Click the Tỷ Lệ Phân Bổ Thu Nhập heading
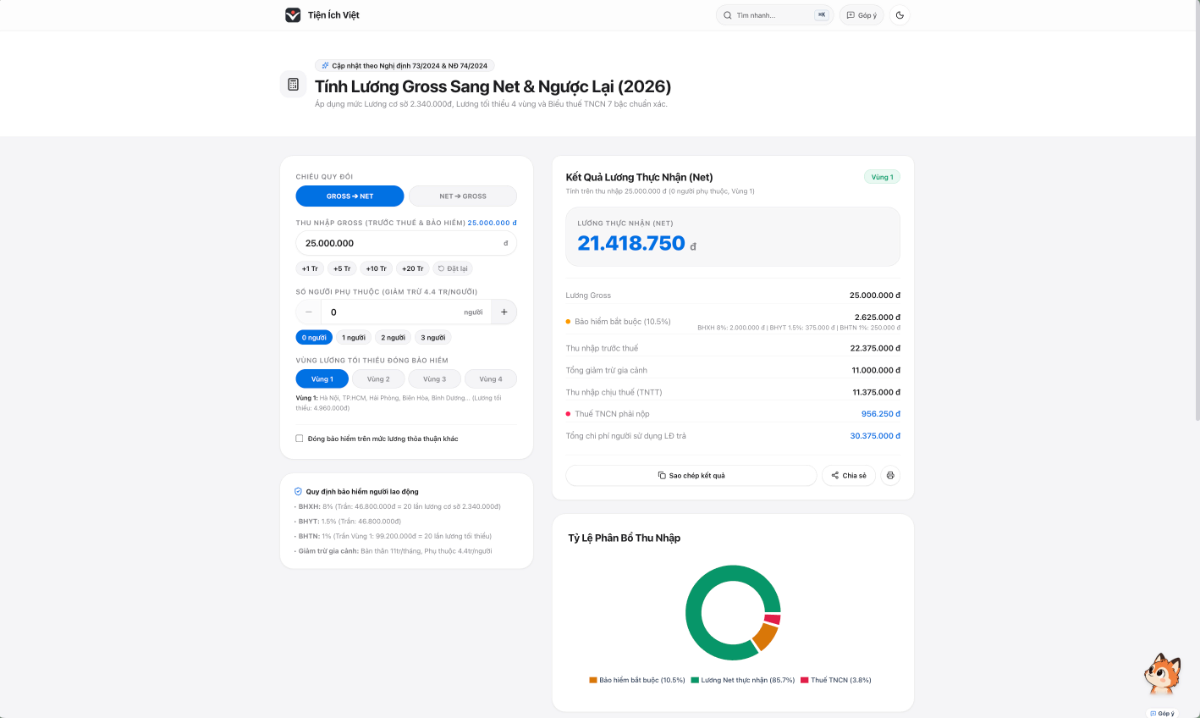Screen dimensions: 1200x718 [624, 538]
